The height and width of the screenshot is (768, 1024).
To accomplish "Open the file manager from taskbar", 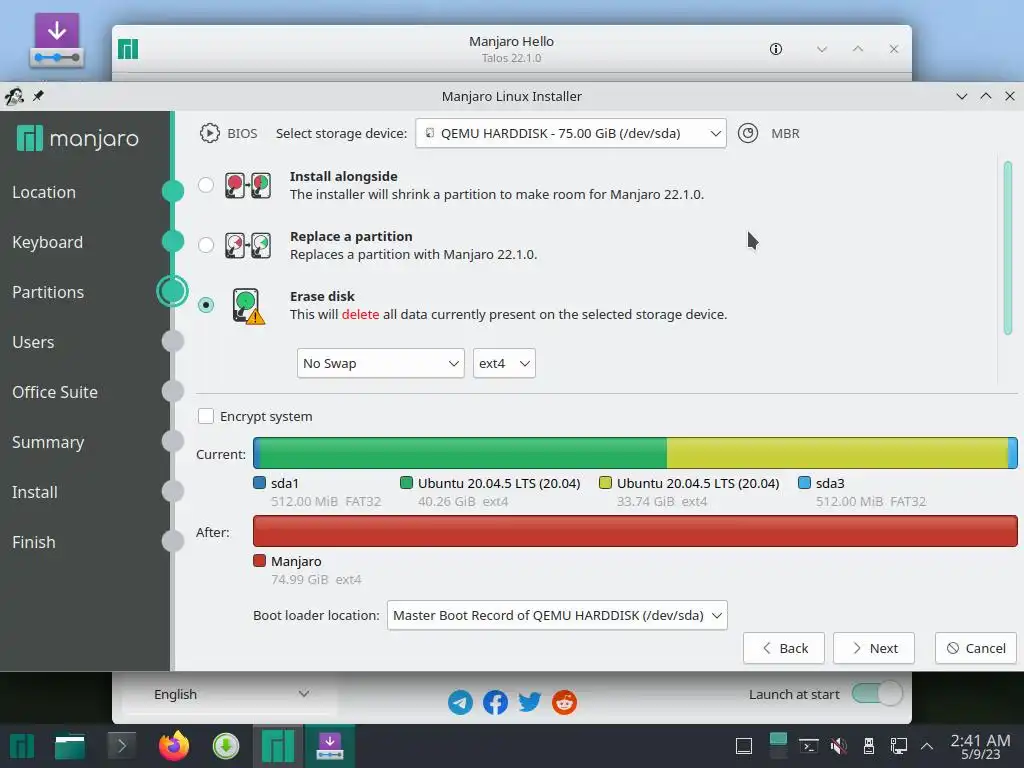I will pos(70,746).
